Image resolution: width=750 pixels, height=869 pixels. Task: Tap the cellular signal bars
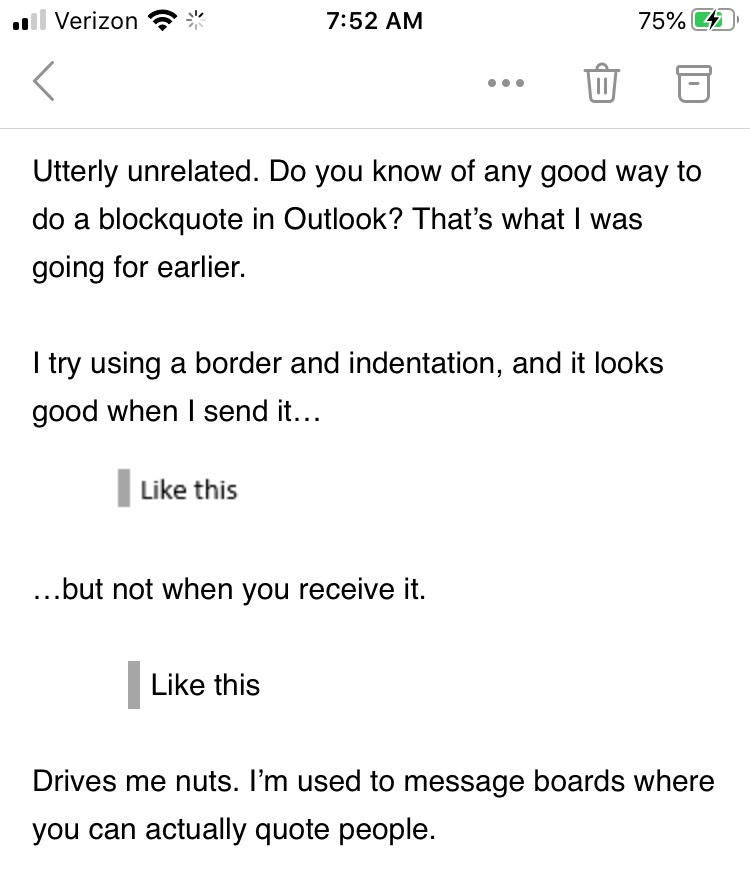tap(29, 21)
